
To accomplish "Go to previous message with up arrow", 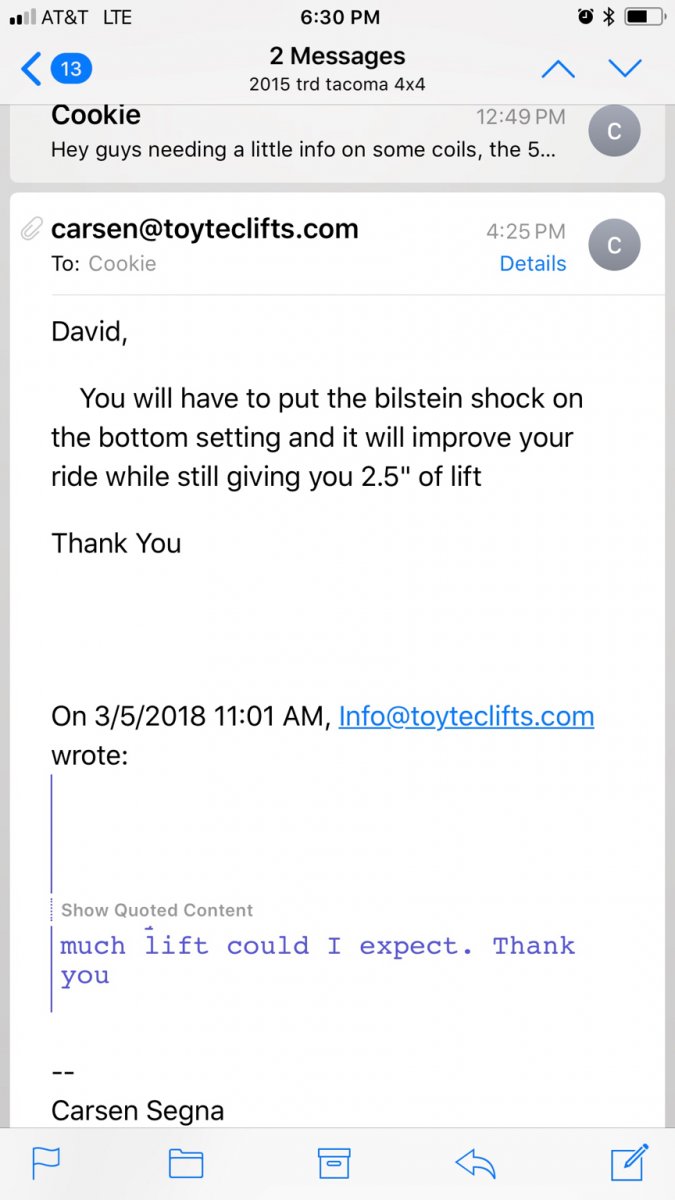I will [x=558, y=69].
